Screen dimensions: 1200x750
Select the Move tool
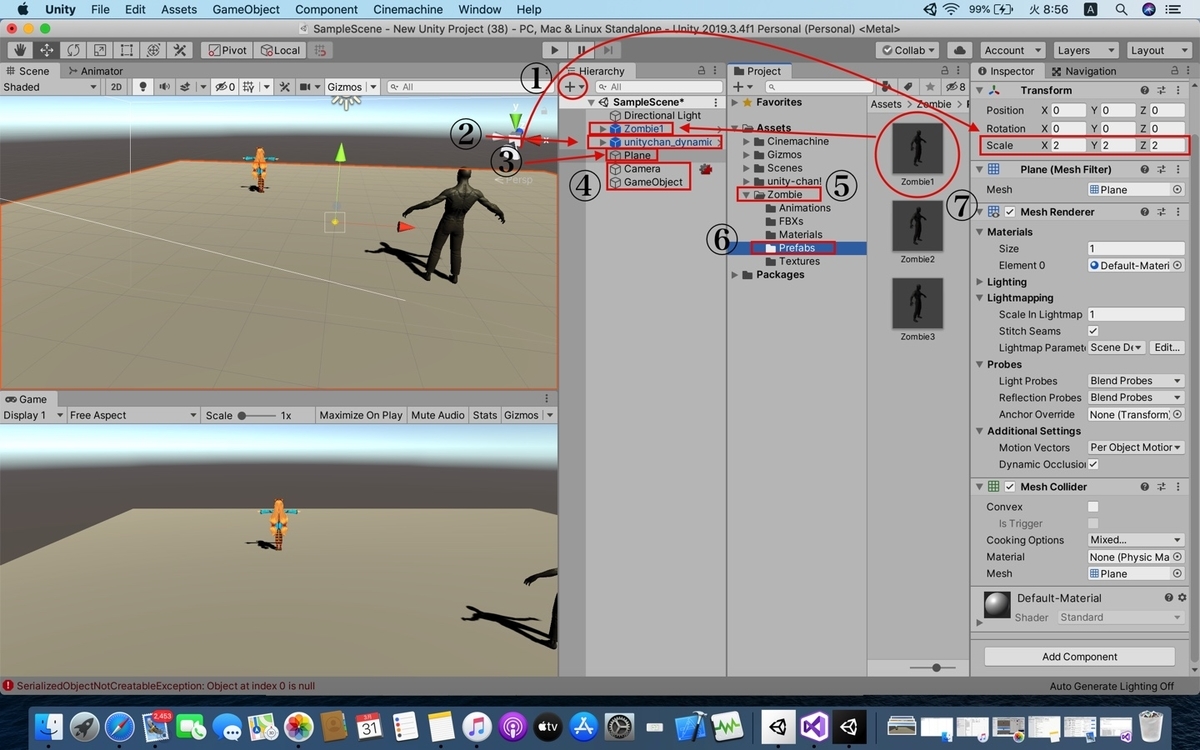tap(46, 50)
